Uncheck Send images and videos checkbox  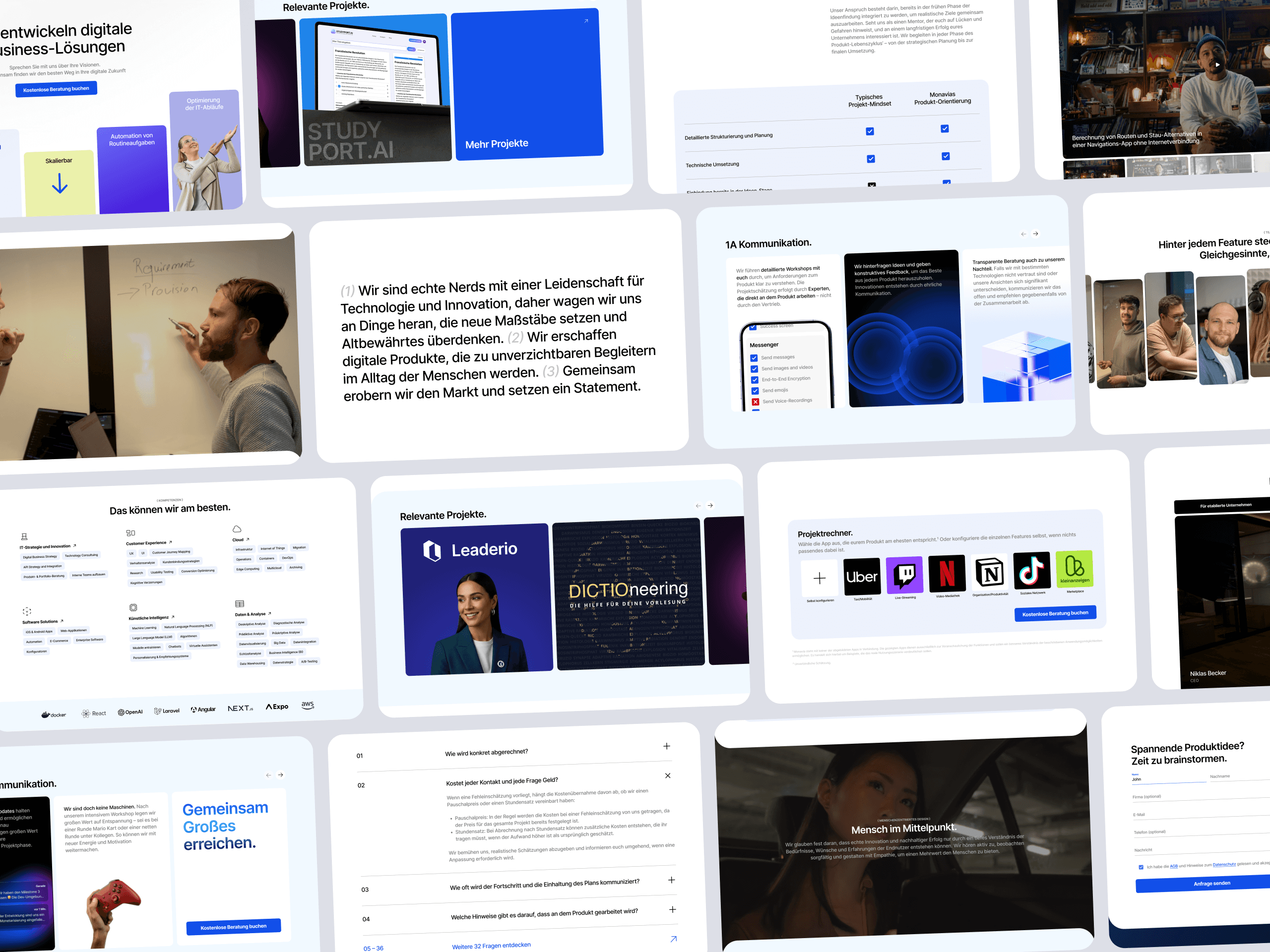[x=755, y=369]
